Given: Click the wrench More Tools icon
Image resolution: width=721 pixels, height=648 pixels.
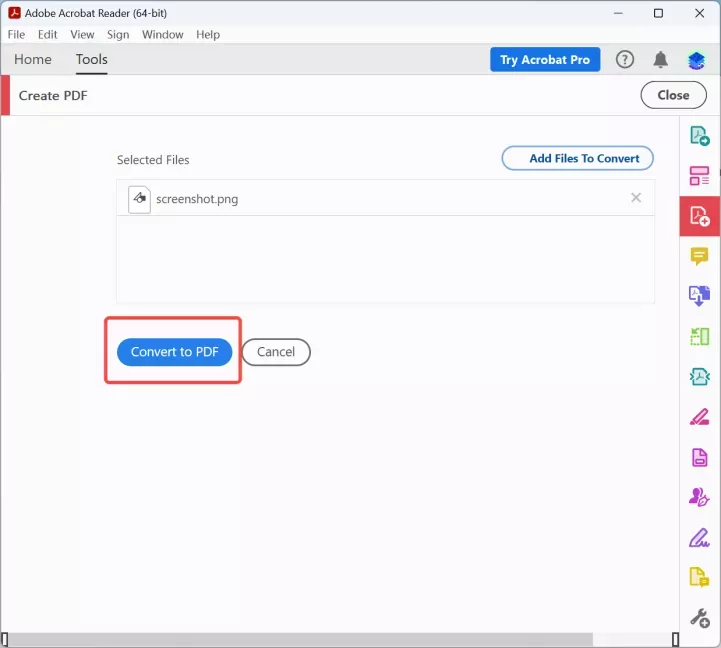Looking at the screenshot, I should click(x=699, y=618).
